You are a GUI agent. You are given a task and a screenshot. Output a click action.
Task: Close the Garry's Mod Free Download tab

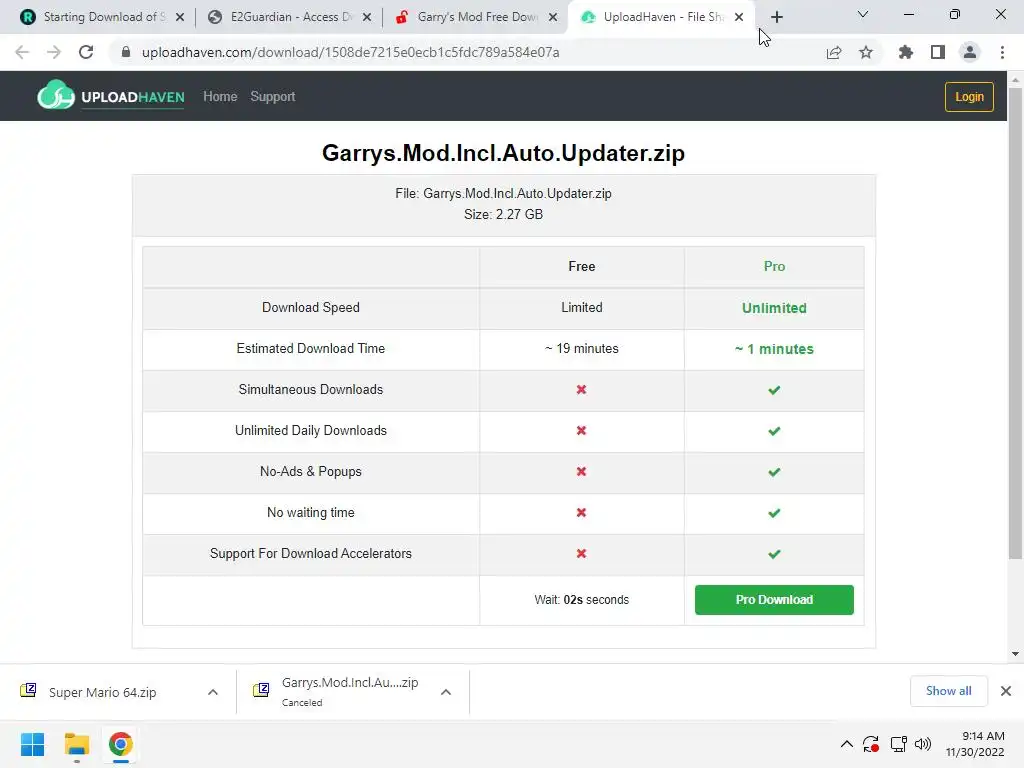[553, 17]
